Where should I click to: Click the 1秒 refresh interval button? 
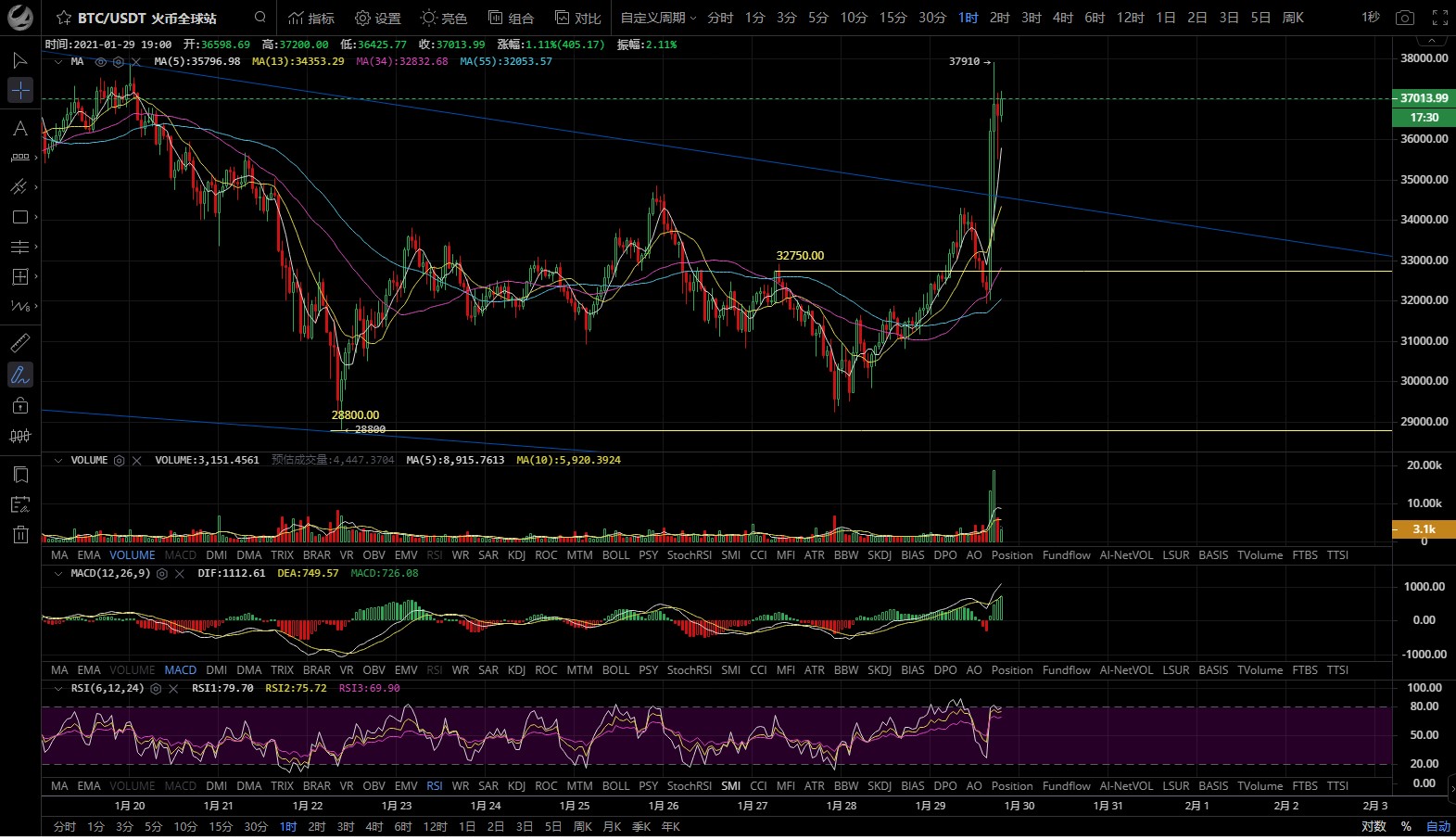(x=1371, y=18)
